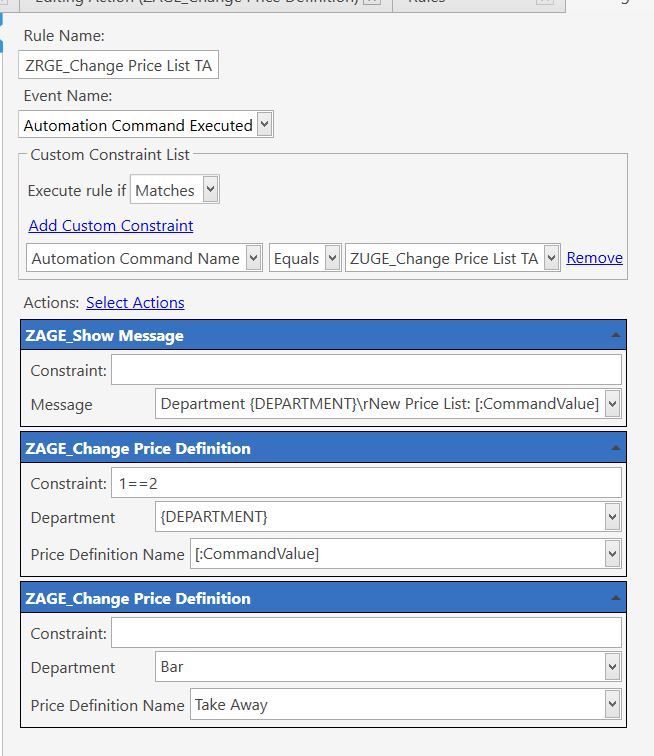Edit the Message text field
This screenshot has width=654, height=756.
(380, 404)
